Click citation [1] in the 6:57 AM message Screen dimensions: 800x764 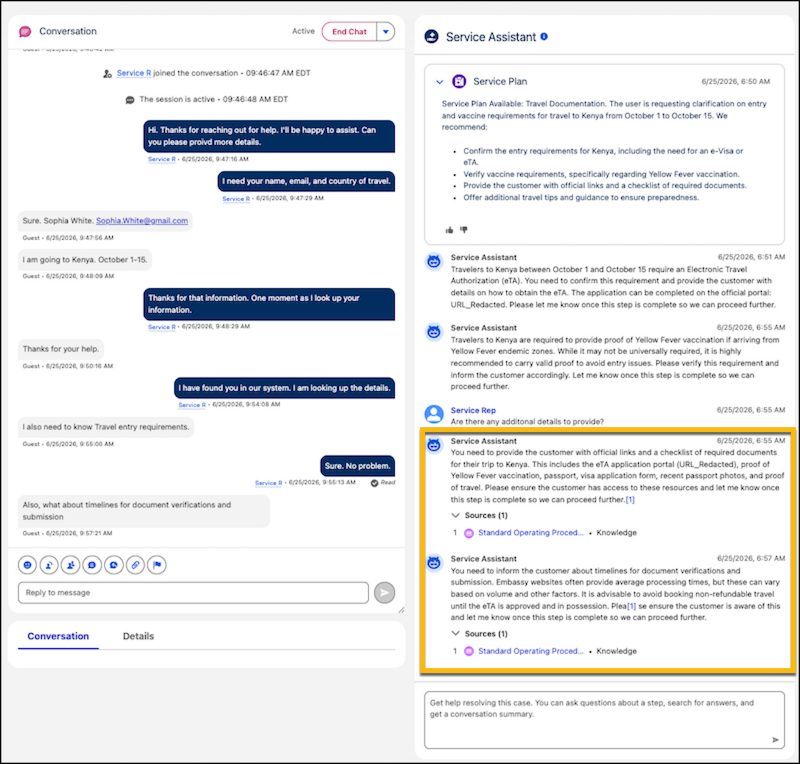click(x=632, y=606)
